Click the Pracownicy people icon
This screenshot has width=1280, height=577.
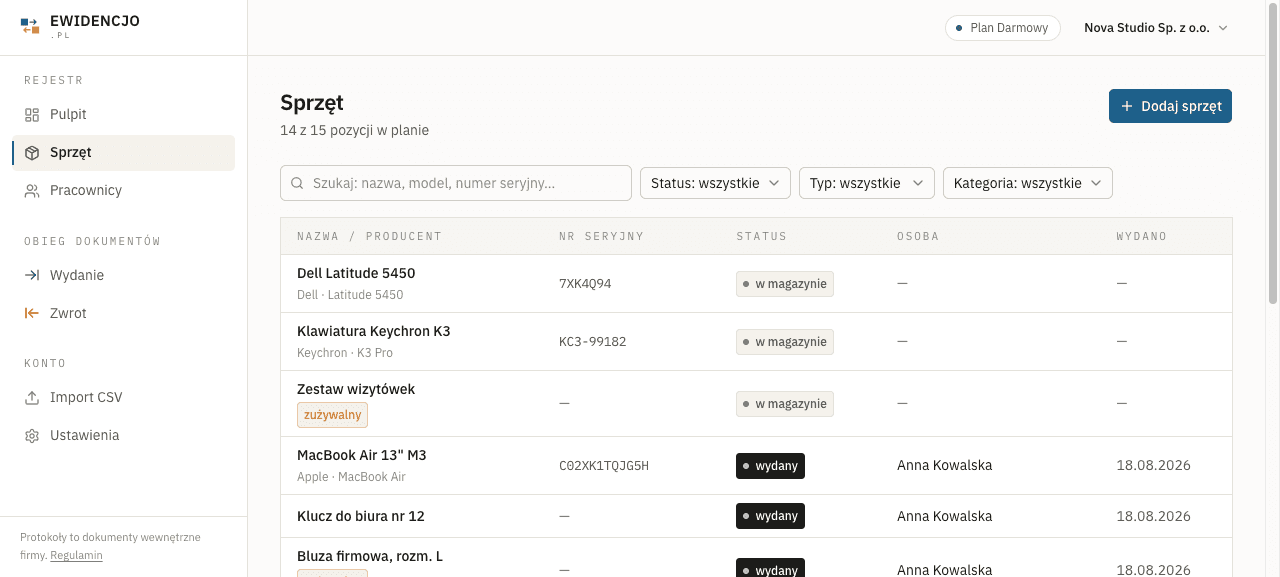[x=32, y=191]
